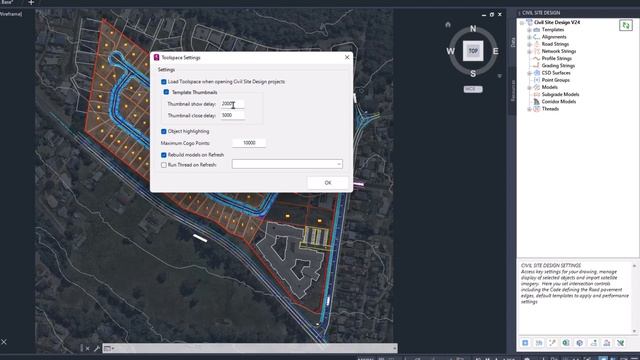Click the Road Strings icon in tree
Image resolution: width=640 pixels, height=360 pixels.
point(537,44)
